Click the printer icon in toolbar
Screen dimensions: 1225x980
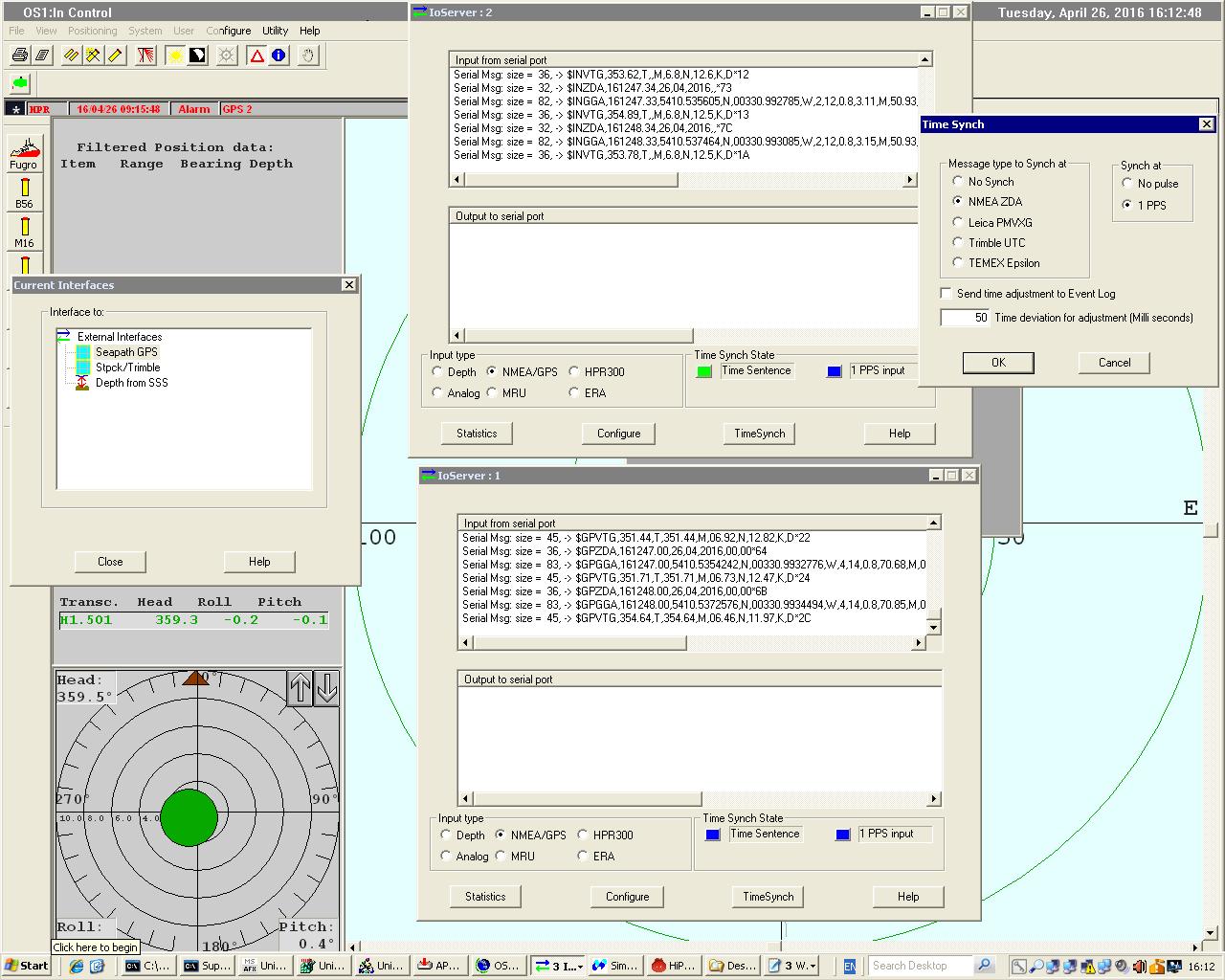click(x=19, y=56)
